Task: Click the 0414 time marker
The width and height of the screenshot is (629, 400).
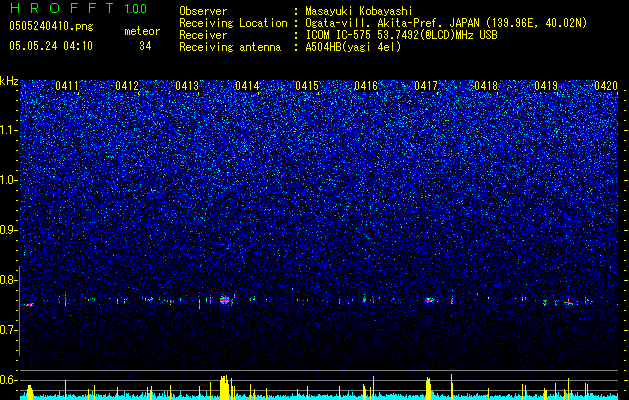Action: pos(247,86)
